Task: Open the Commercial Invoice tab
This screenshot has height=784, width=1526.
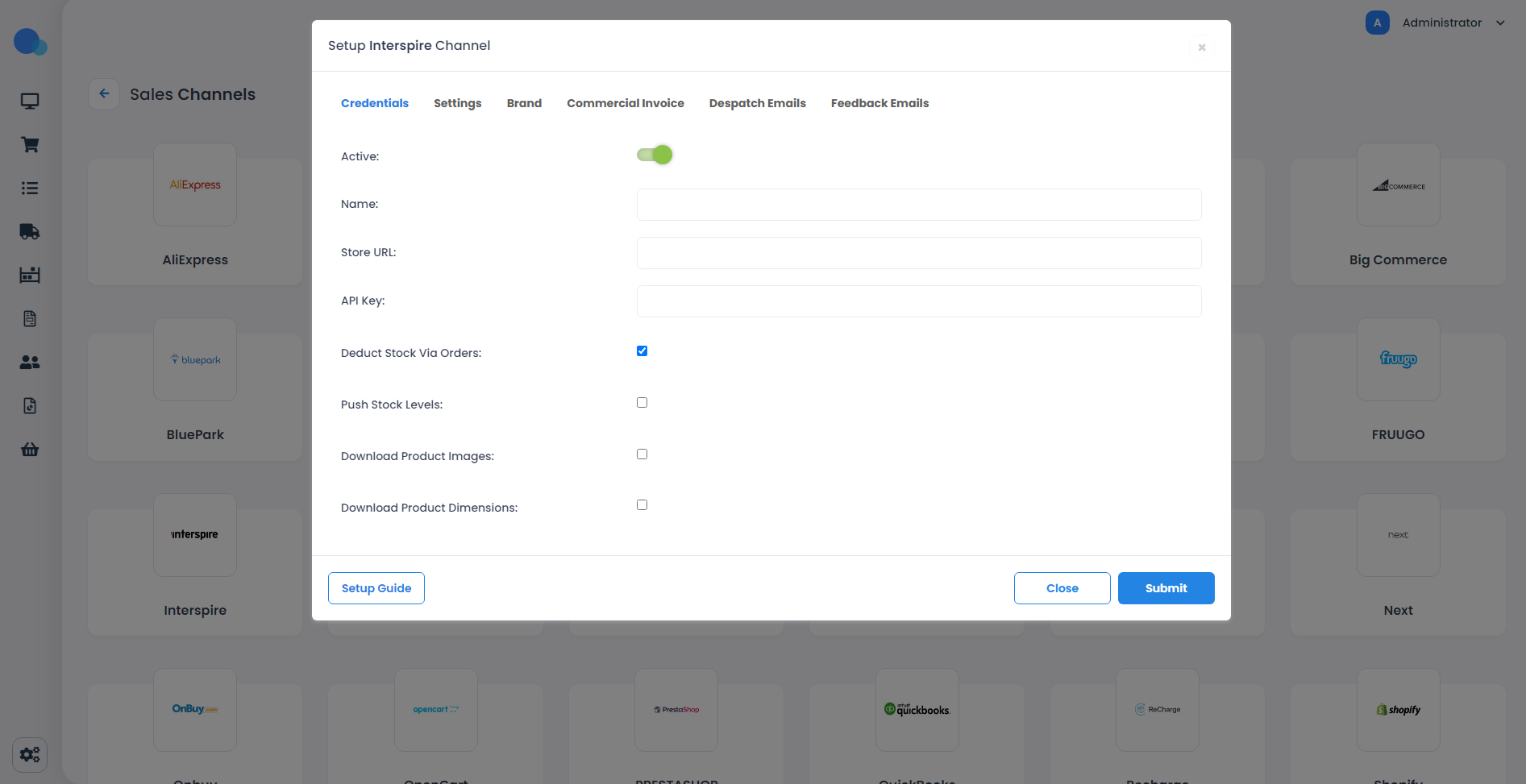Action: coord(625,103)
